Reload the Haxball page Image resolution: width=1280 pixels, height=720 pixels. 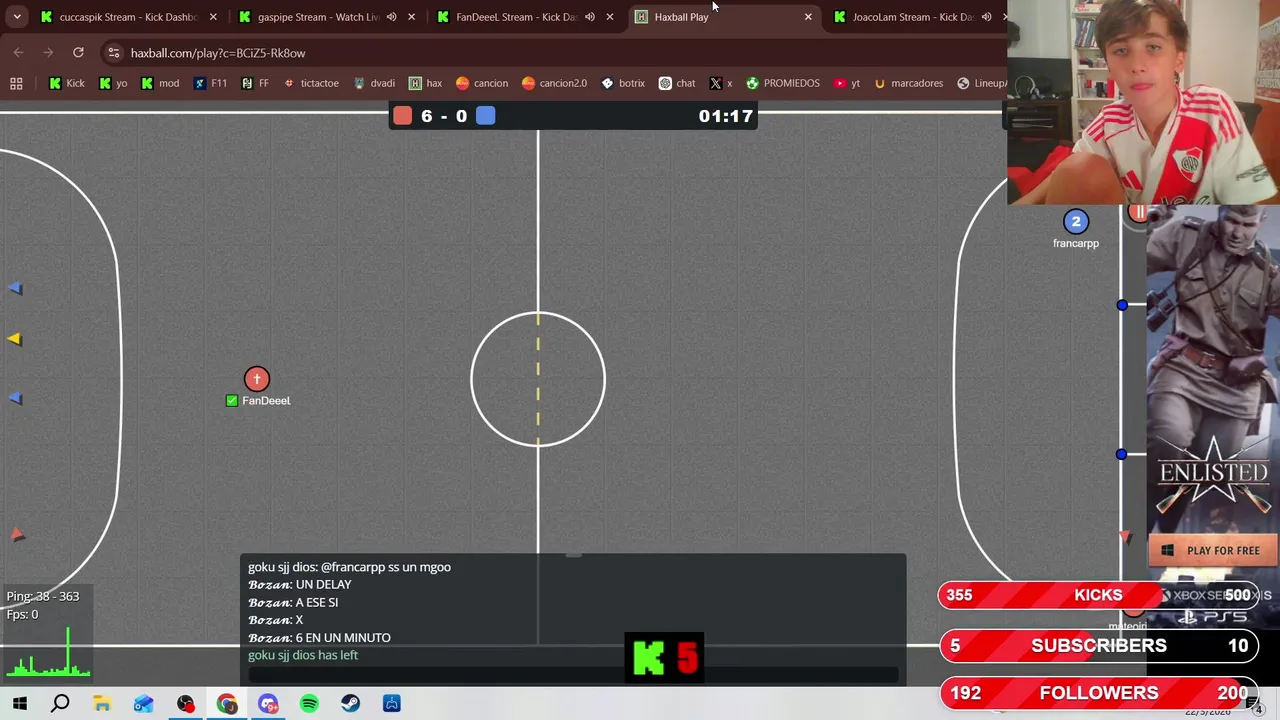[x=78, y=53]
